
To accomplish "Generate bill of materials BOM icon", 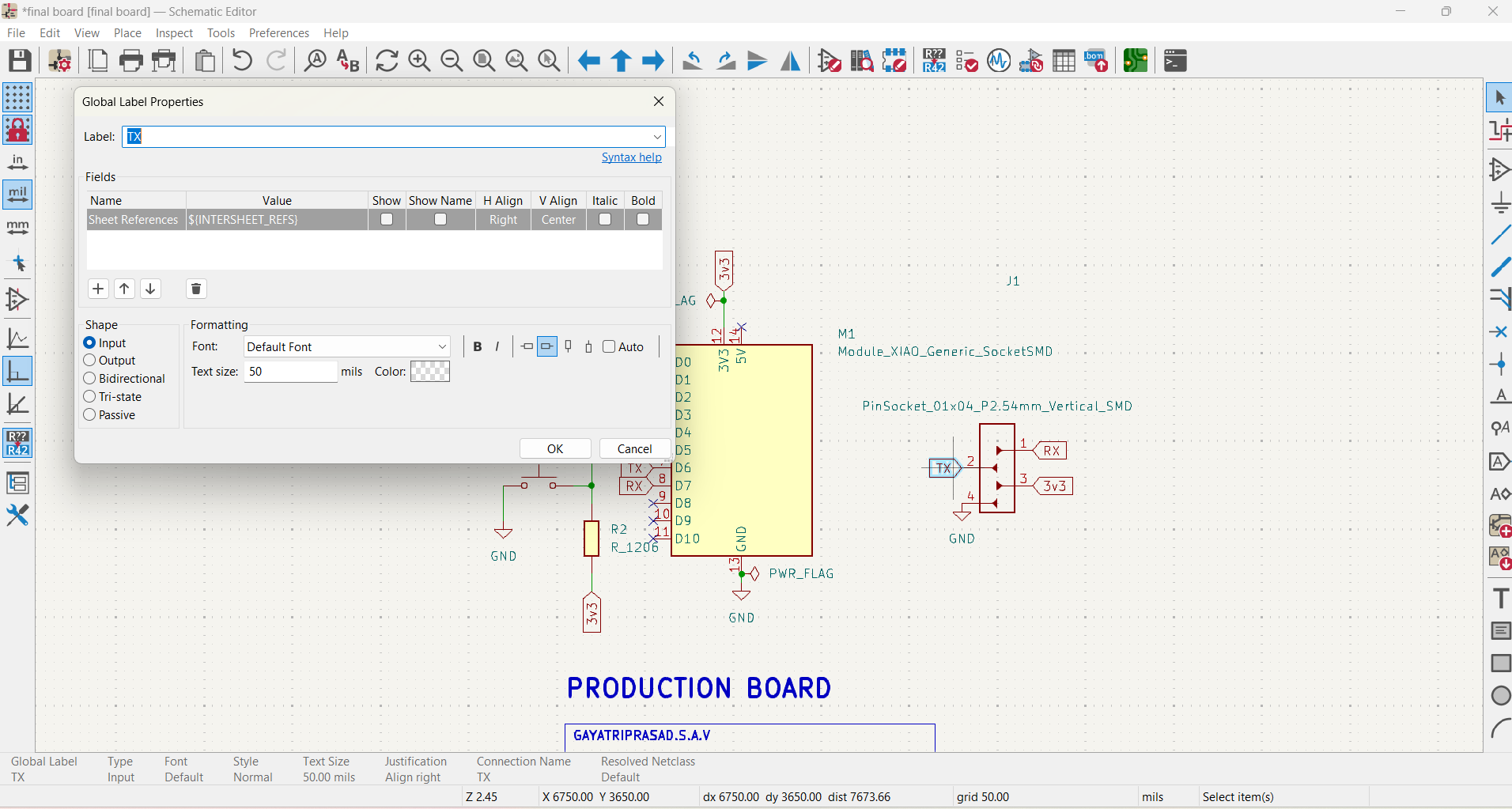I will [1096, 60].
